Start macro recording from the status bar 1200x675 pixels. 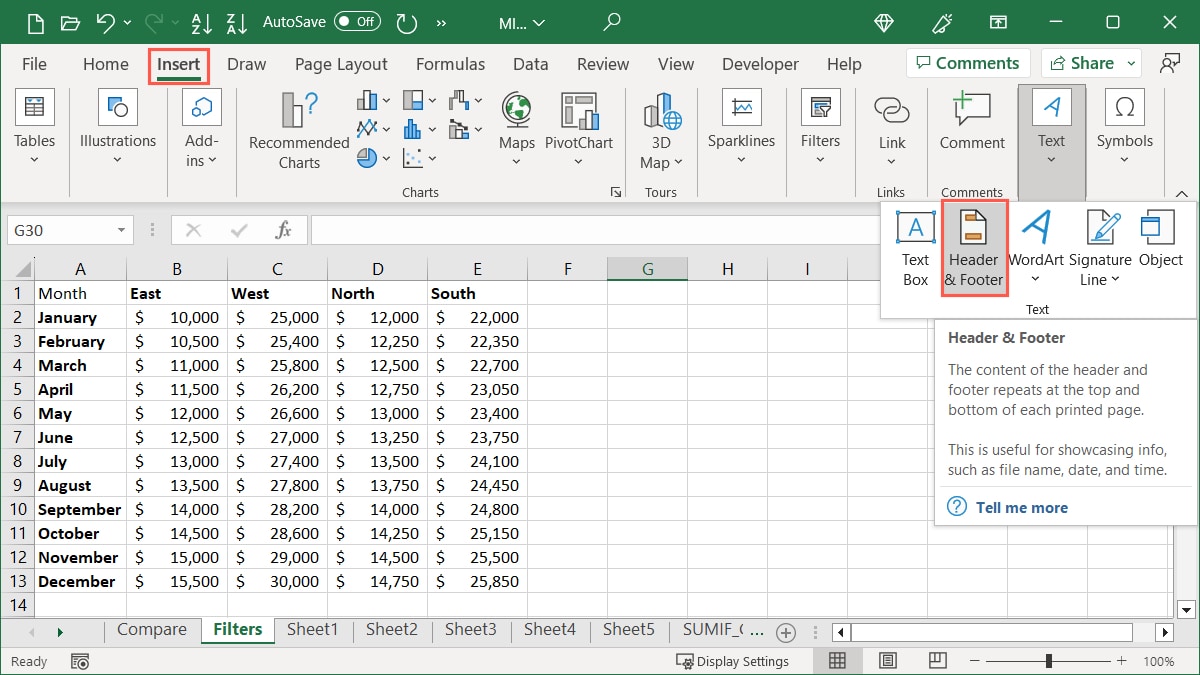pos(80,661)
